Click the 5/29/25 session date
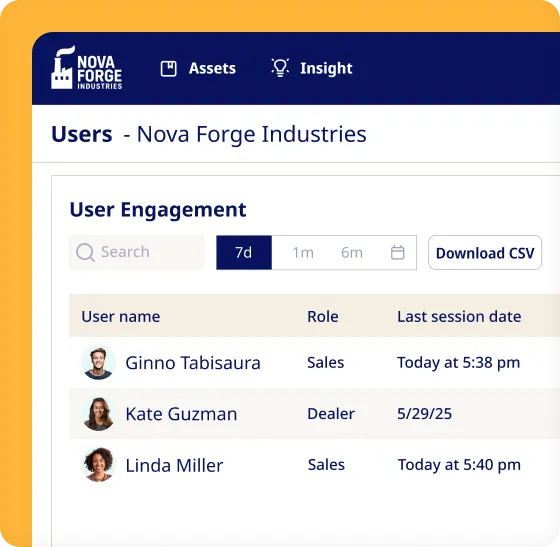The image size is (560, 547). (425, 414)
